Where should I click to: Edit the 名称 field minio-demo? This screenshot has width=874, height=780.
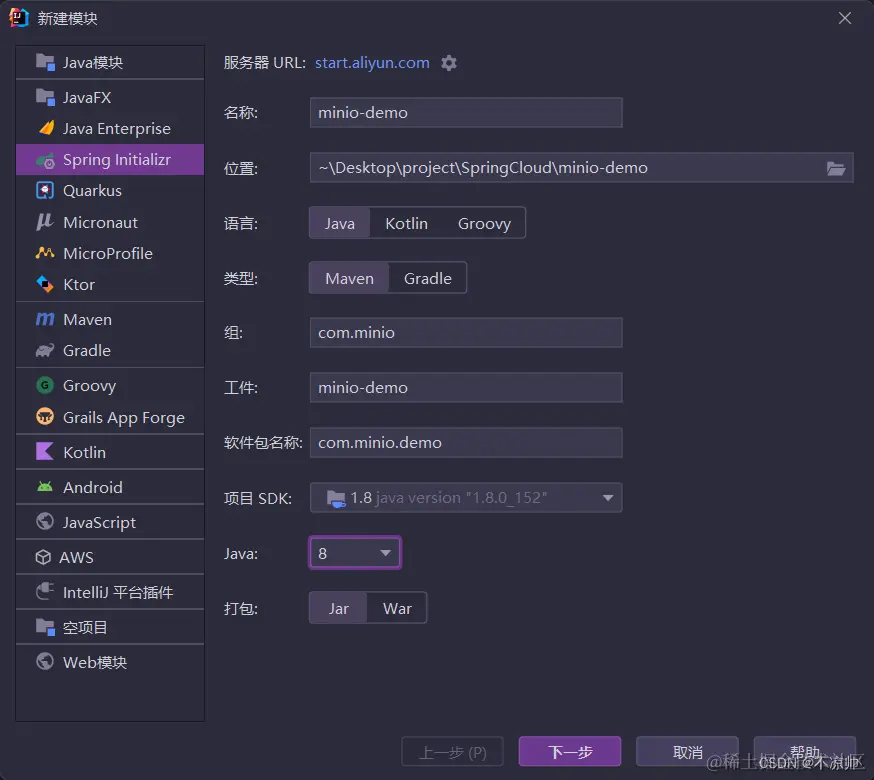pyautogui.click(x=466, y=113)
